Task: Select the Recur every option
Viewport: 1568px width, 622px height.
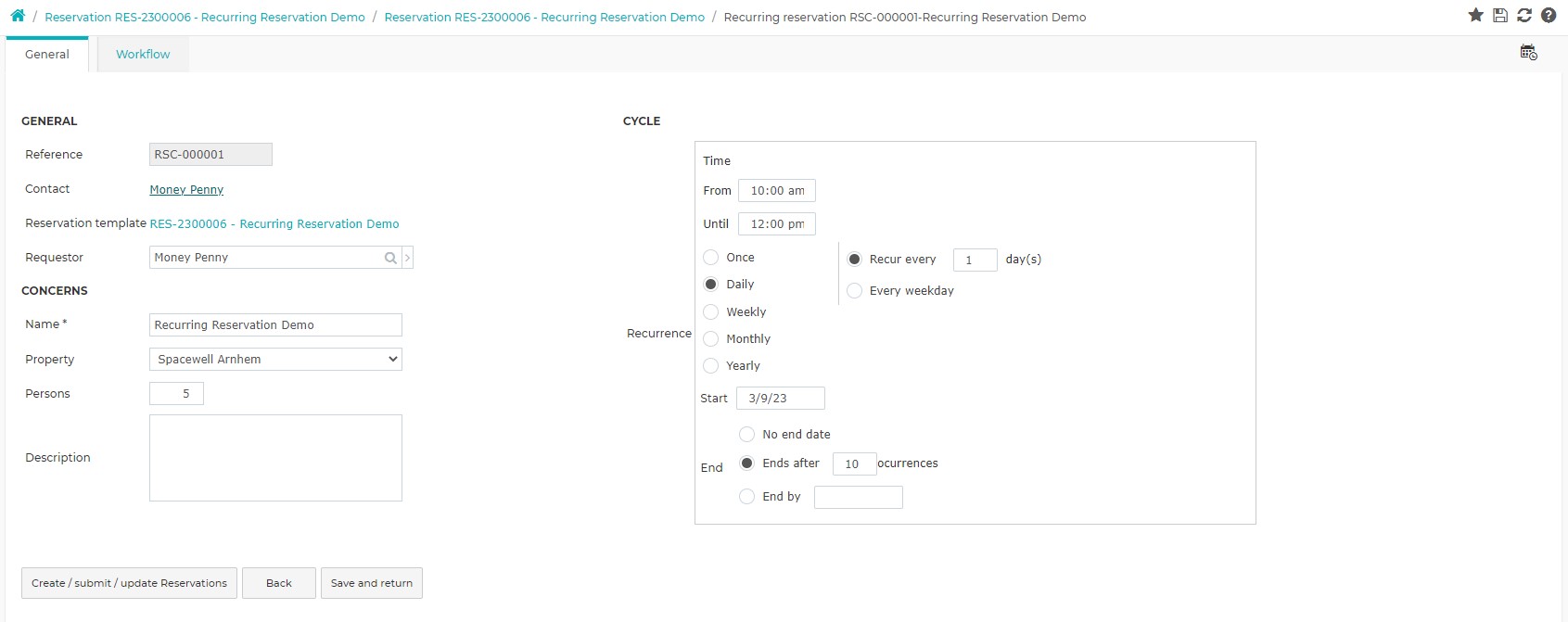Action: (x=855, y=260)
